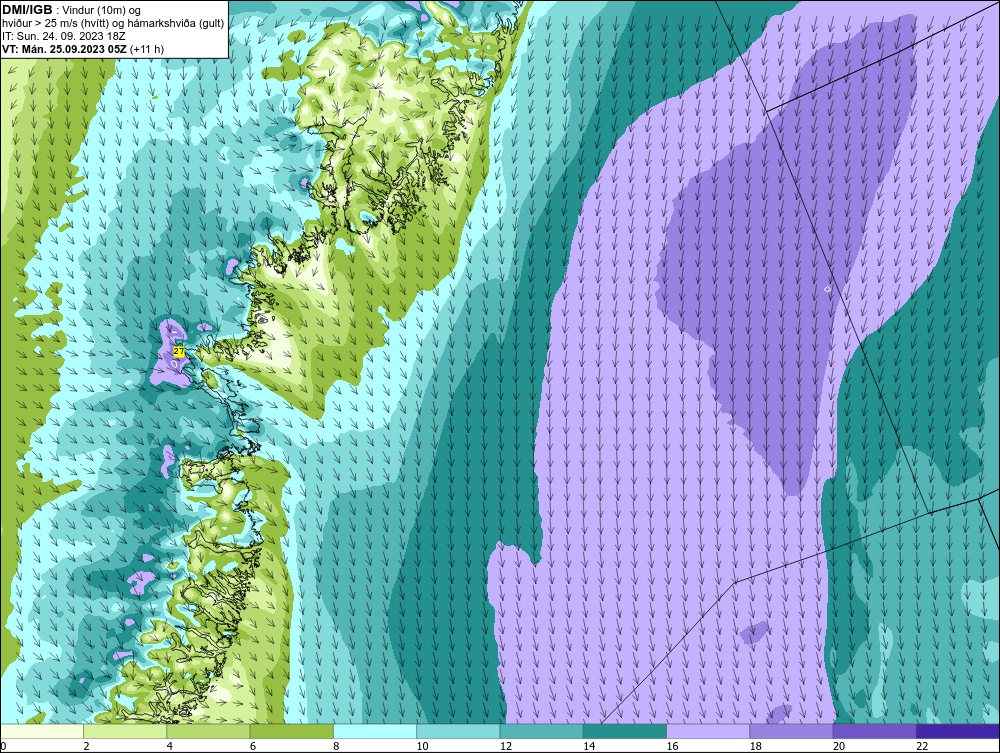Select the 18–20 m/s purple legend swatch
The image size is (1000, 753).
point(791,731)
